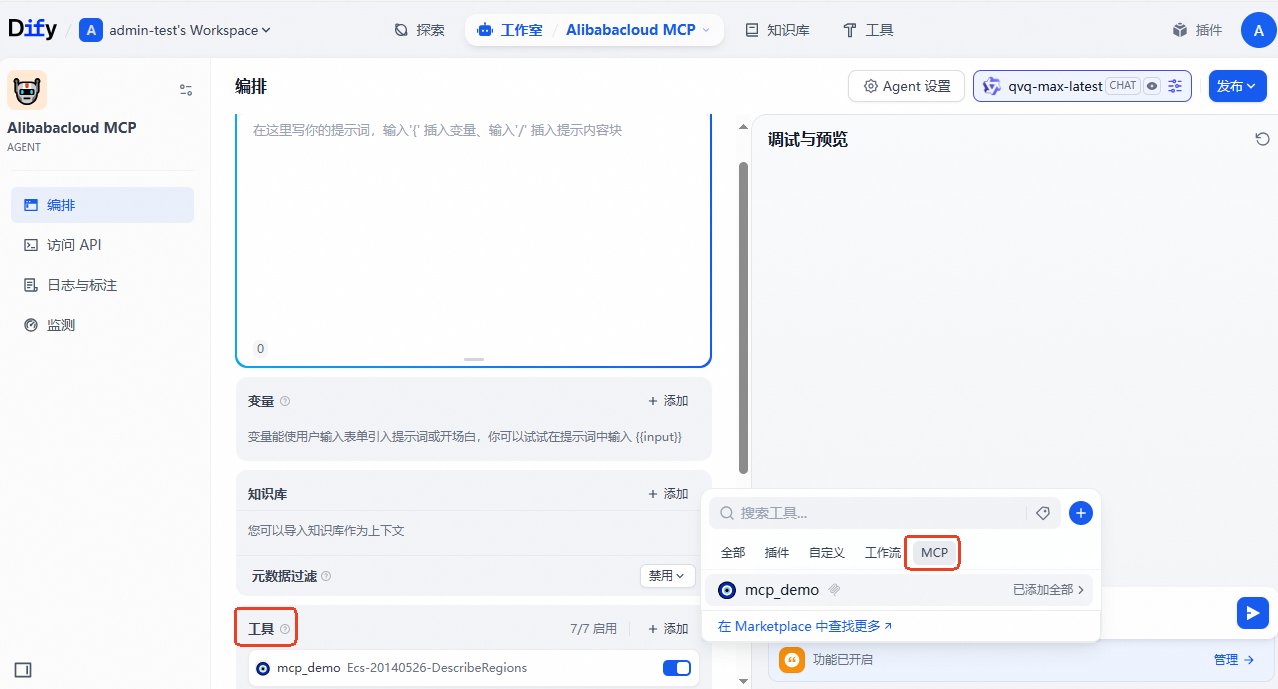Click the orange 功能已开启 icon
Image resolution: width=1278 pixels, height=689 pixels.
pyautogui.click(x=792, y=660)
